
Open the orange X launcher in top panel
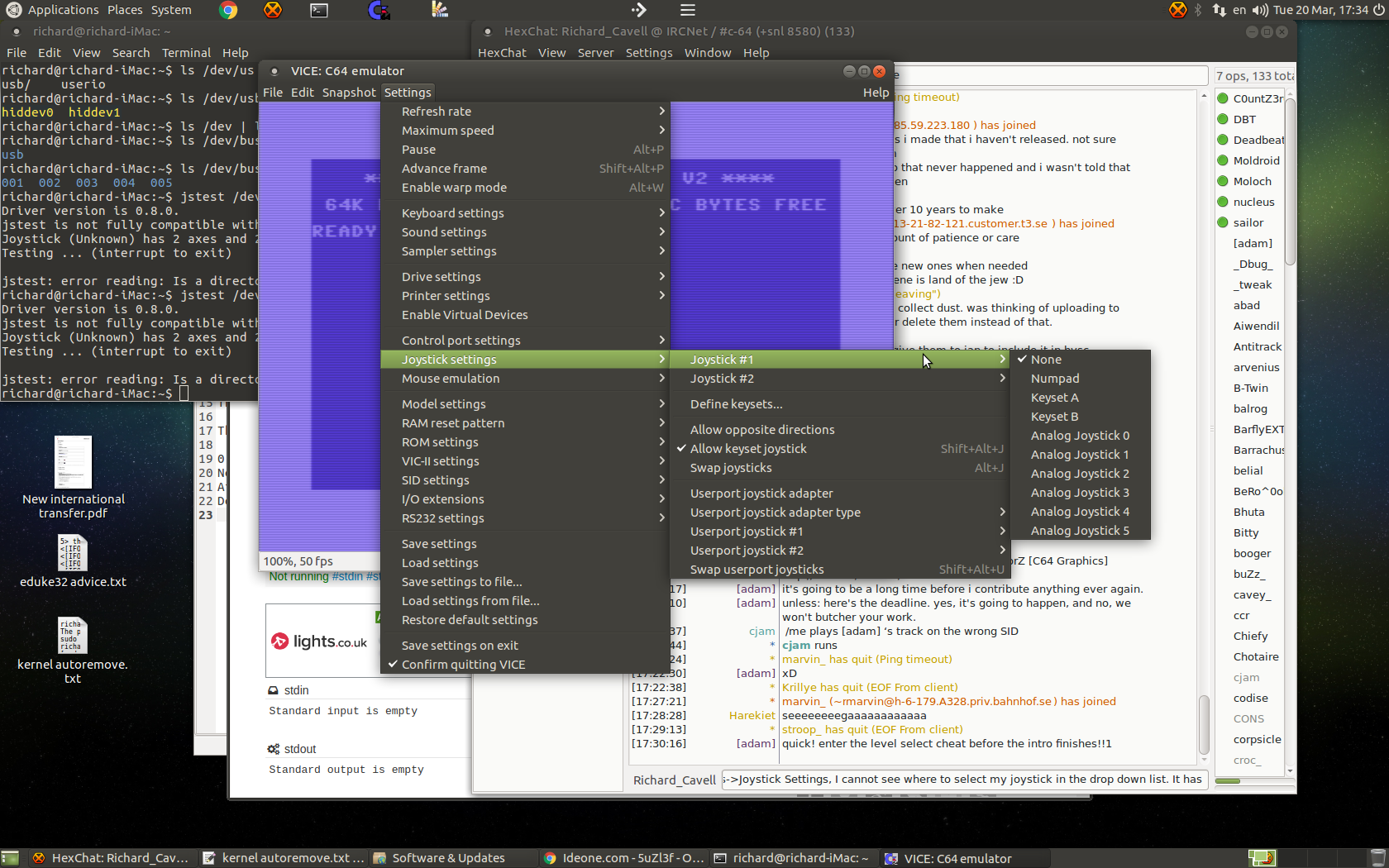(272, 10)
